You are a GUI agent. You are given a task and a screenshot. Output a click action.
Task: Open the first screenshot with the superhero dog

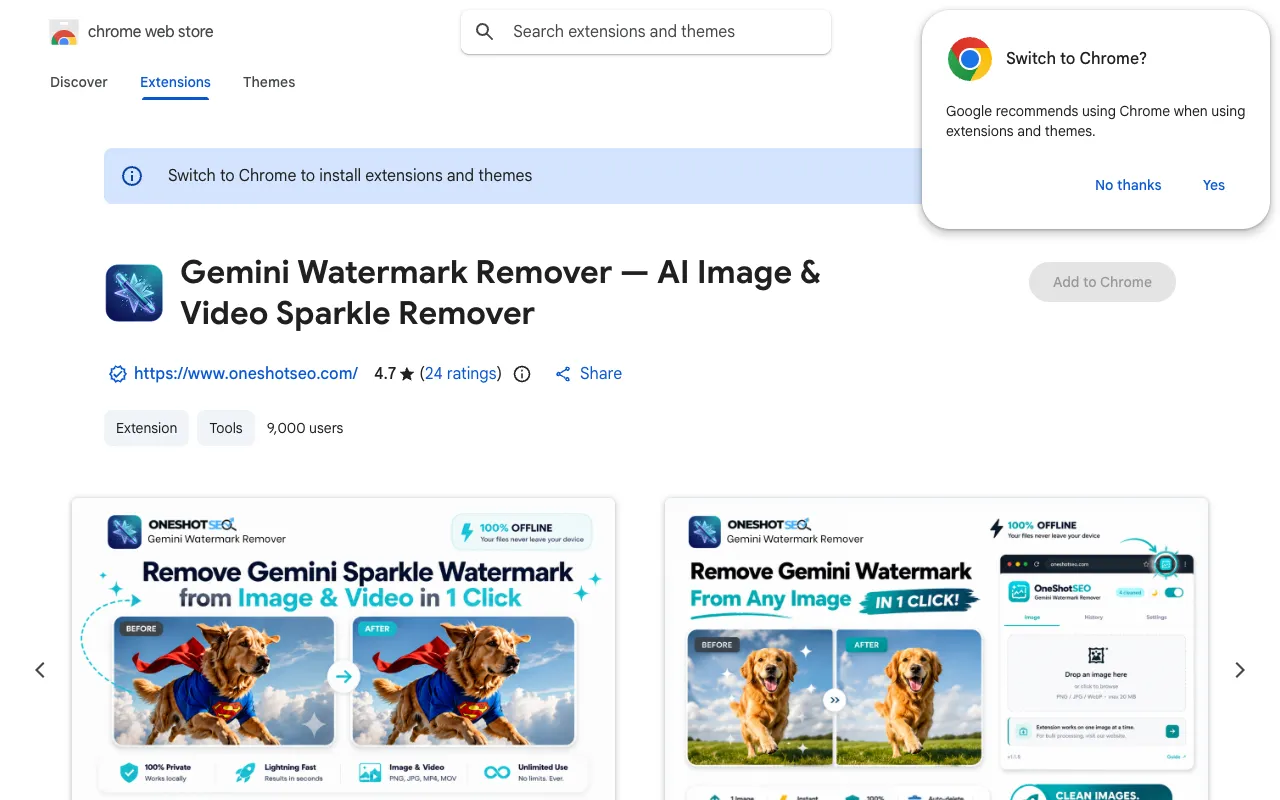pyautogui.click(x=343, y=649)
